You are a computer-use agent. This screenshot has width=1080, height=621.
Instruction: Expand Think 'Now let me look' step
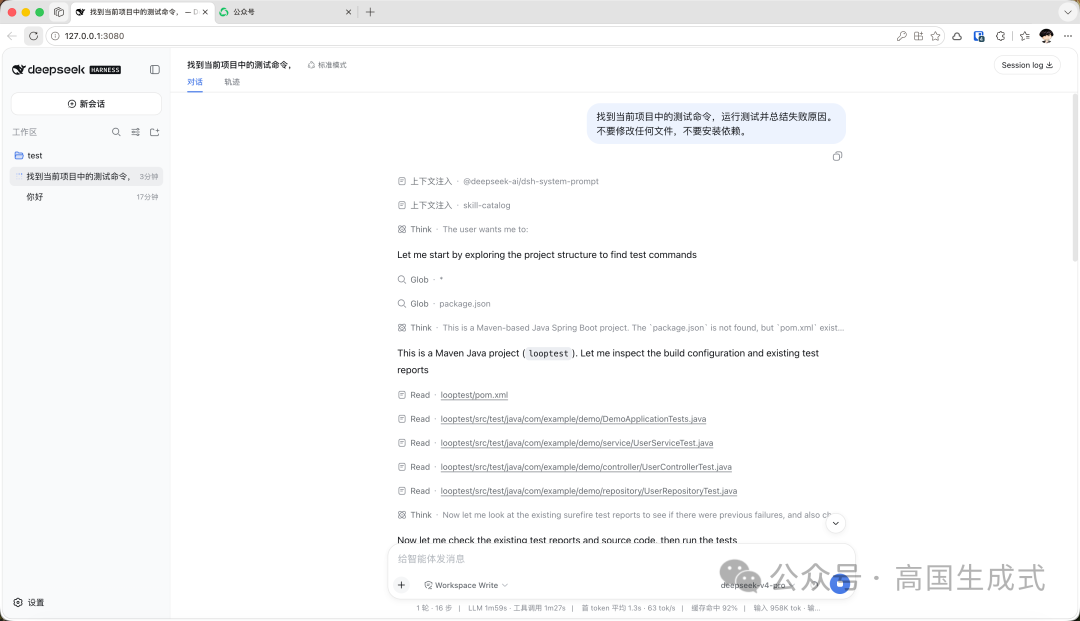pos(614,515)
